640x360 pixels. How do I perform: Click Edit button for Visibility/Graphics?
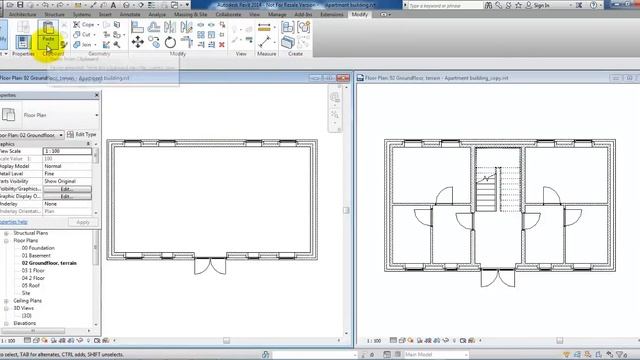pos(67,189)
